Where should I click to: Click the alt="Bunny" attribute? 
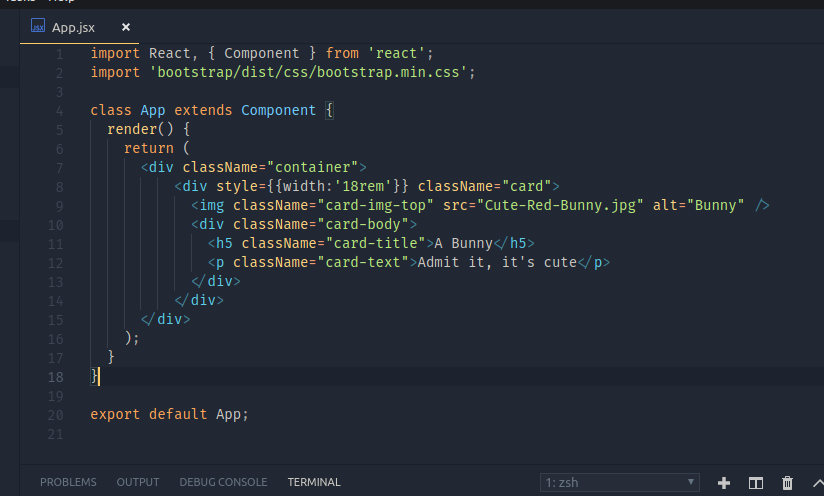[x=698, y=205]
